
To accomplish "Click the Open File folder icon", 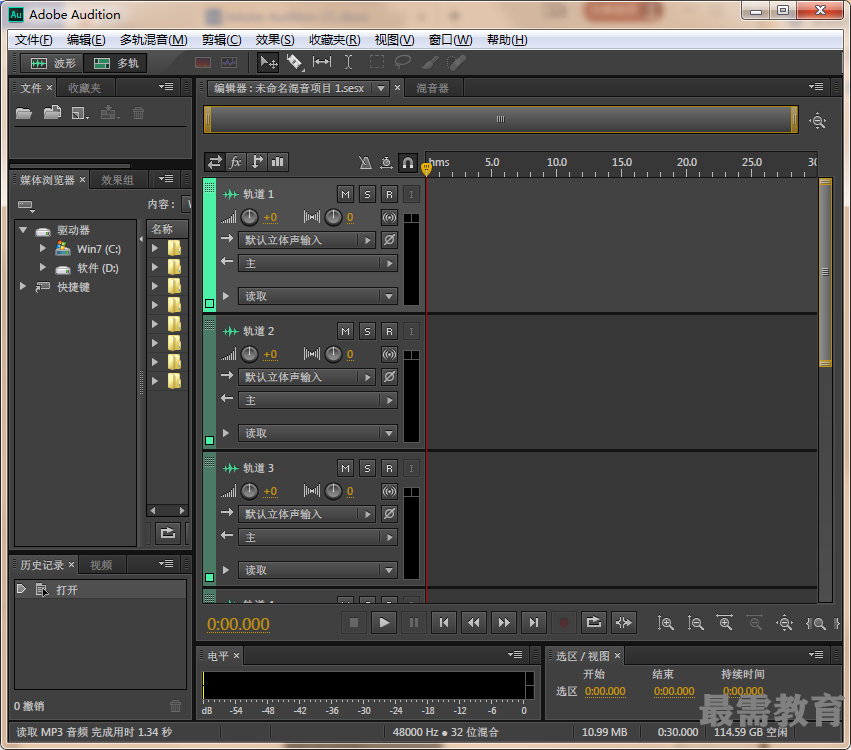I will (x=24, y=113).
